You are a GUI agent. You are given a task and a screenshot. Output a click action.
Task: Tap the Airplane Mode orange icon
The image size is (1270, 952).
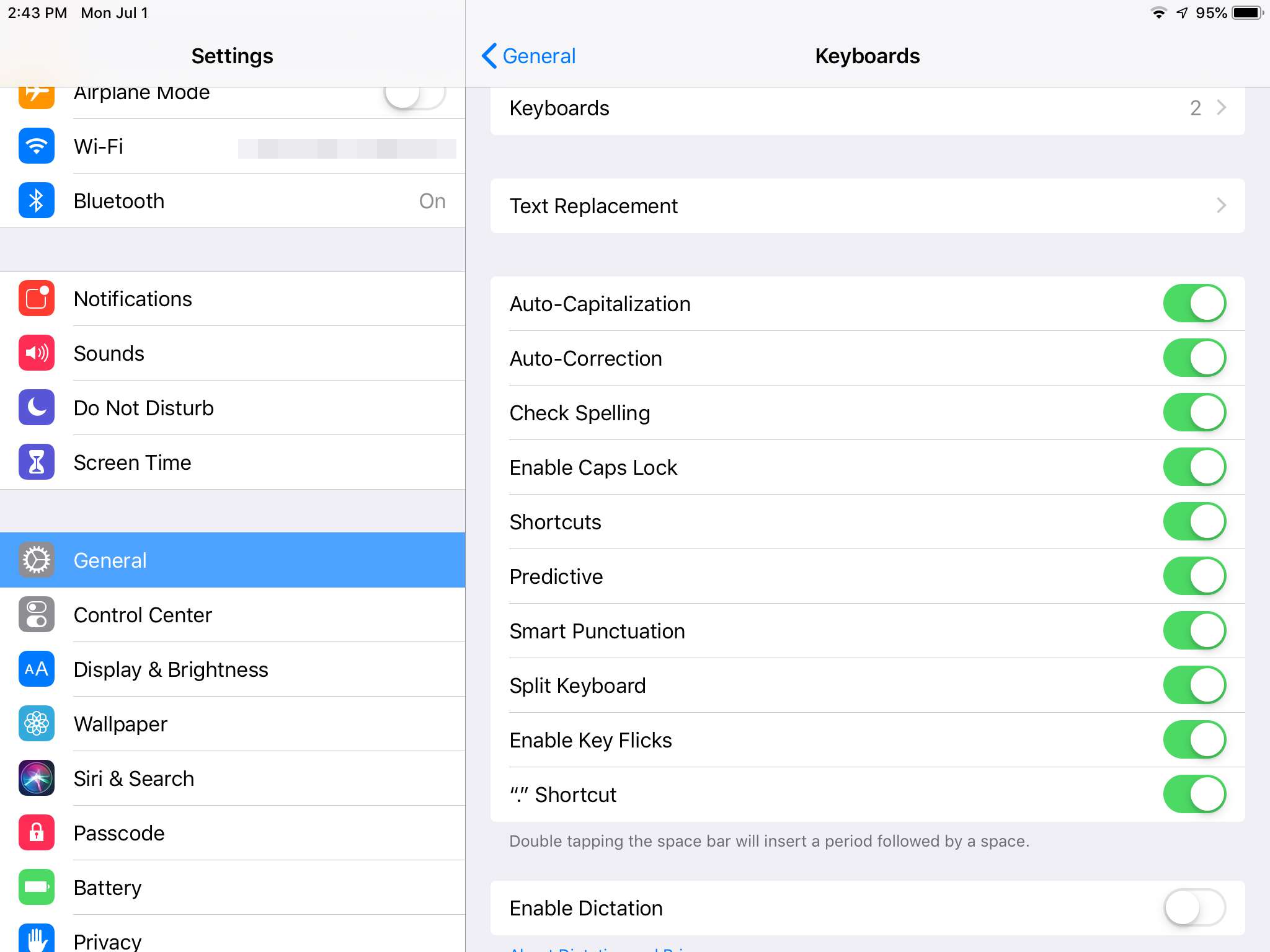pos(37,98)
